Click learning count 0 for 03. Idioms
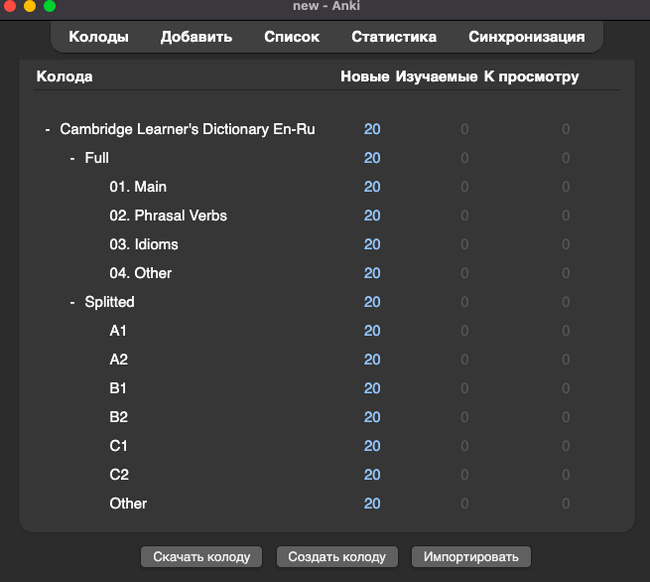This screenshot has width=650, height=582. pos(465,245)
